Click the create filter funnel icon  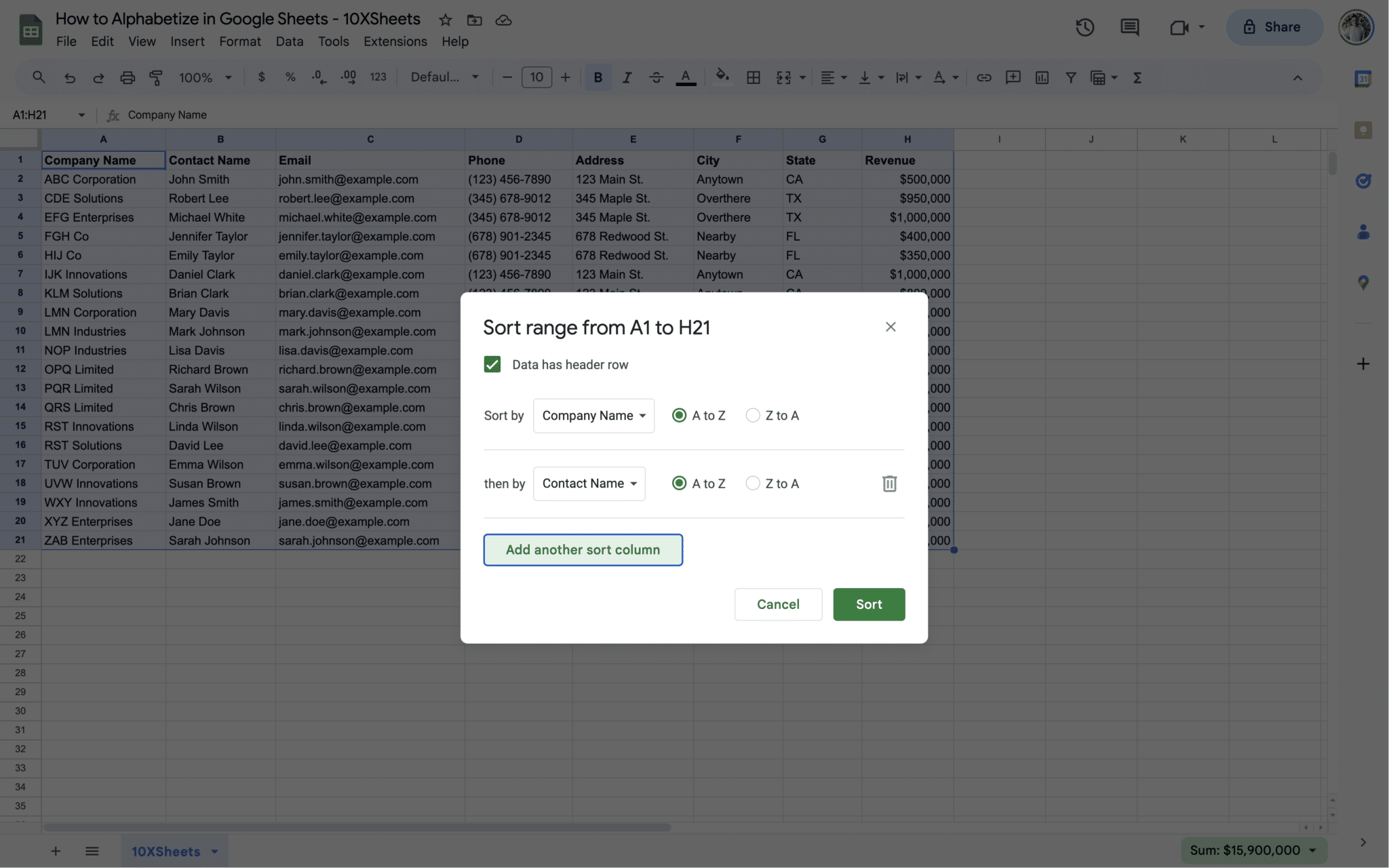[1070, 77]
